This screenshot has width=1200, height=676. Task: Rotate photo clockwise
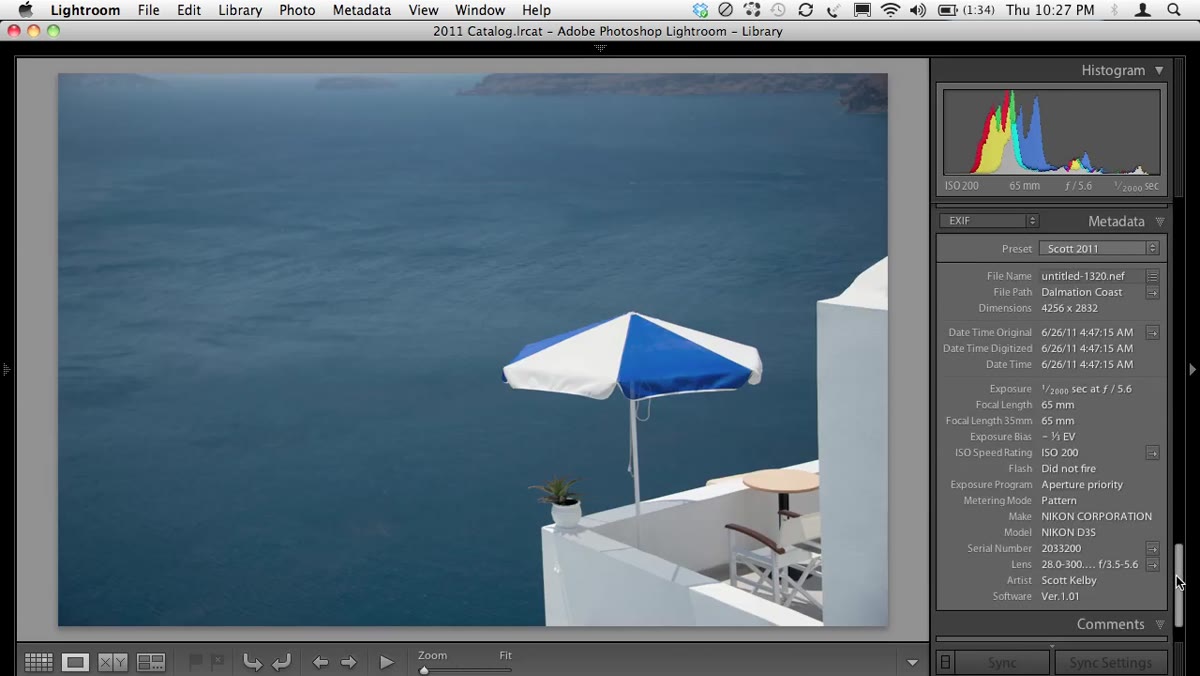(282, 662)
